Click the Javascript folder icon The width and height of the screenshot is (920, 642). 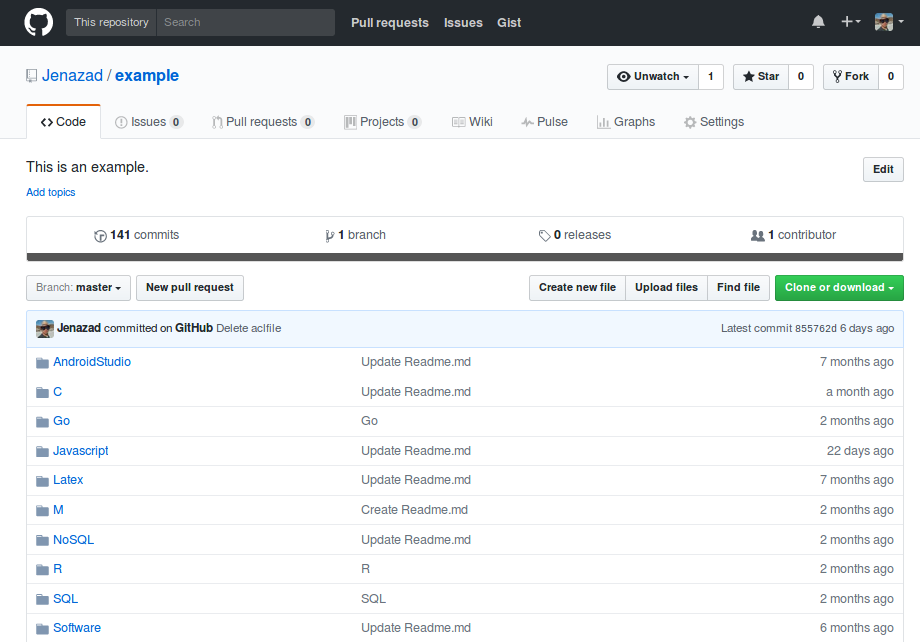42,451
